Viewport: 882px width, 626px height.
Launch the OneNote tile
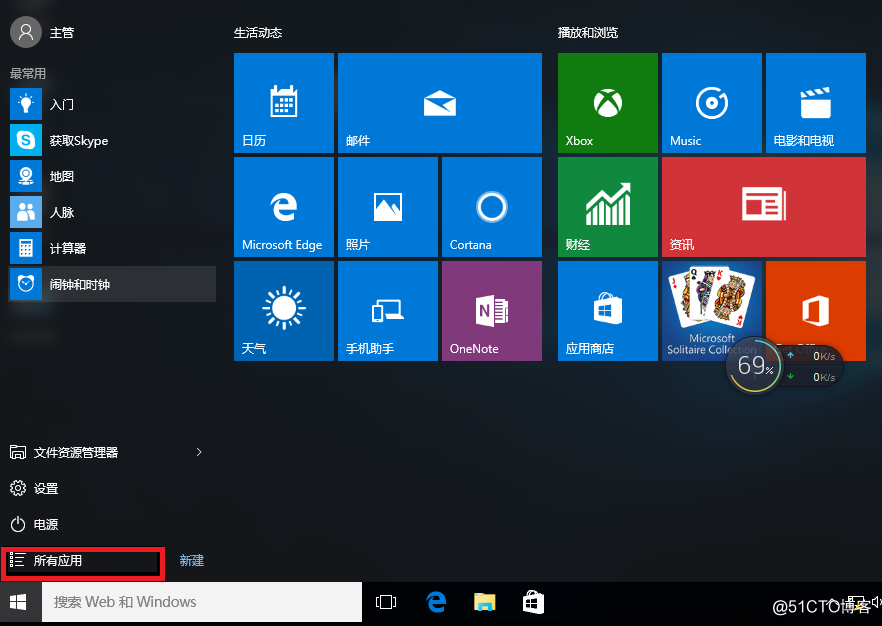tap(492, 311)
